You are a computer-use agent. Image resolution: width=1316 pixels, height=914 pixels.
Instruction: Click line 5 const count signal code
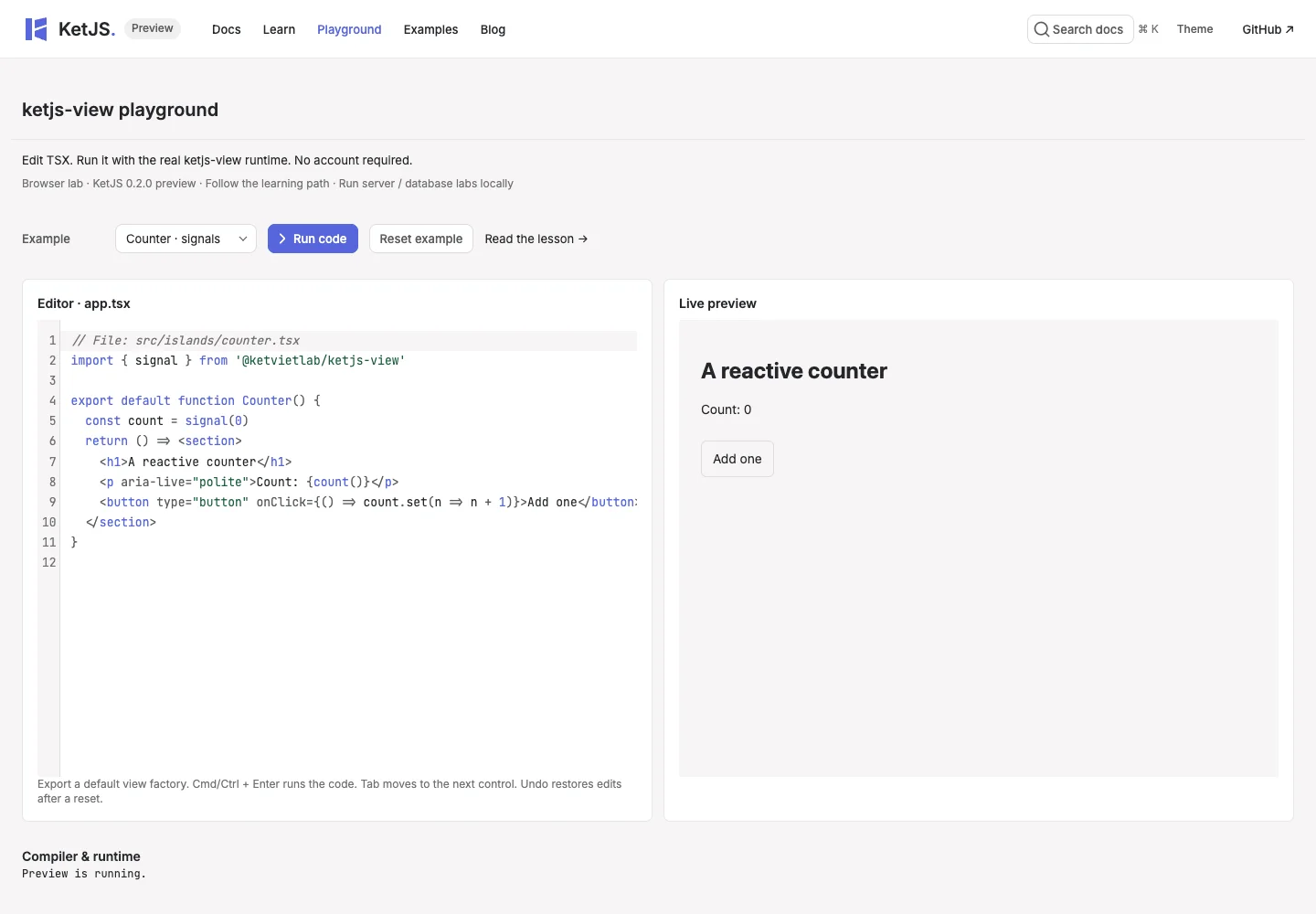167,420
